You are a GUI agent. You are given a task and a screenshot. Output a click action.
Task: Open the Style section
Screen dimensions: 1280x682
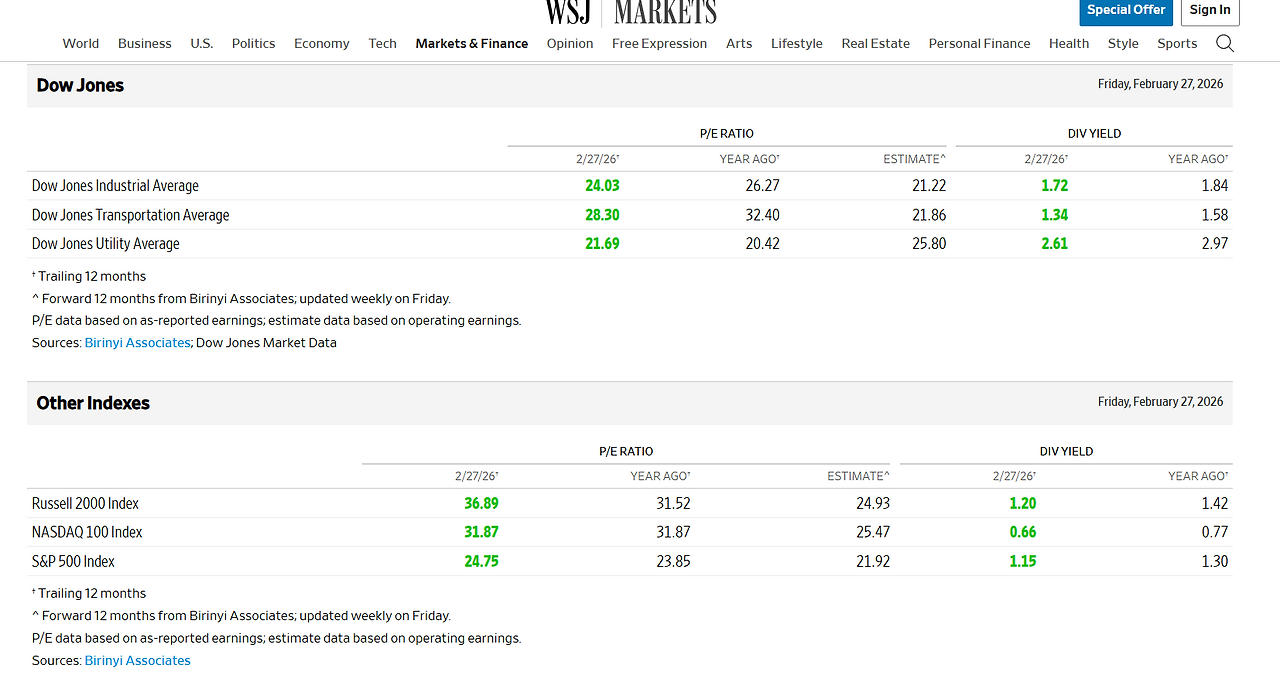[x=1123, y=43]
